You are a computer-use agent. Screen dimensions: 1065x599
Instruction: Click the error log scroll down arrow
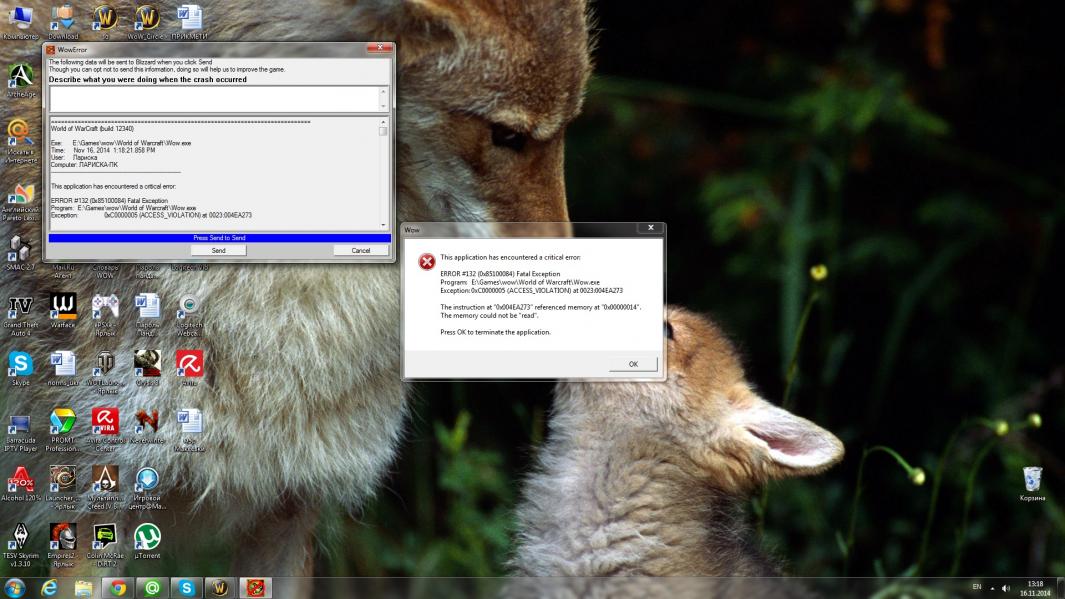[x=383, y=225]
